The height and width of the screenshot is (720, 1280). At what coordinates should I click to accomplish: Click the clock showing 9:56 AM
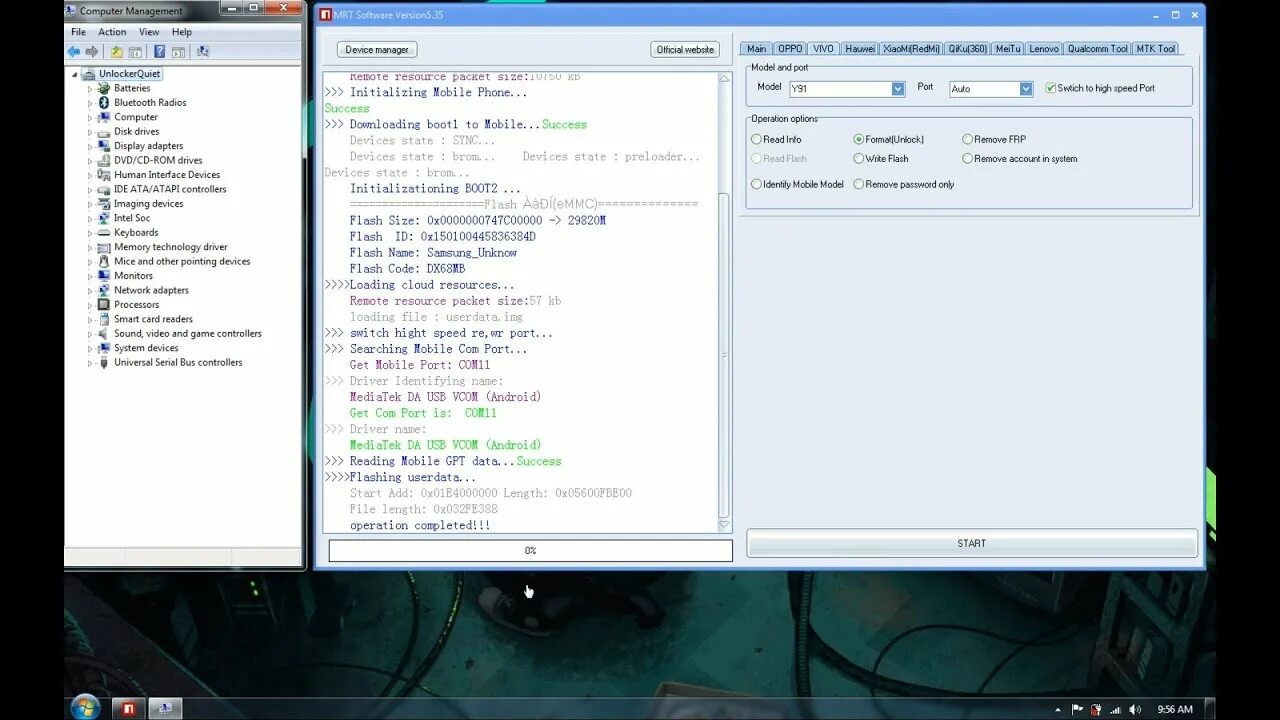tap(1175, 709)
